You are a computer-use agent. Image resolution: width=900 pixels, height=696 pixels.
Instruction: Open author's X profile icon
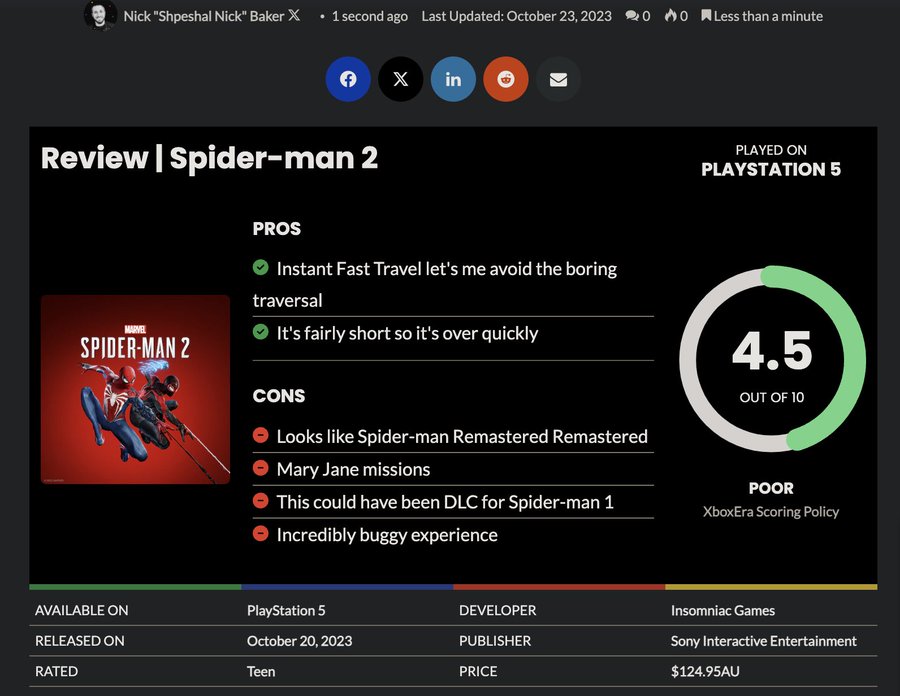(294, 15)
